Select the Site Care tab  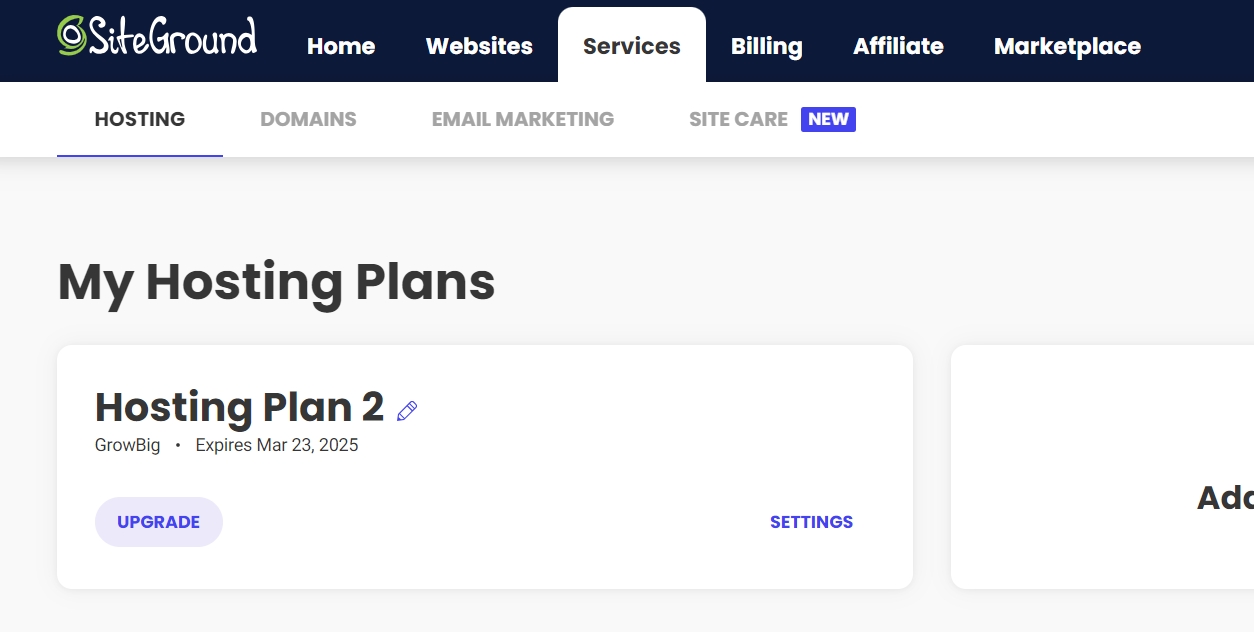(738, 119)
